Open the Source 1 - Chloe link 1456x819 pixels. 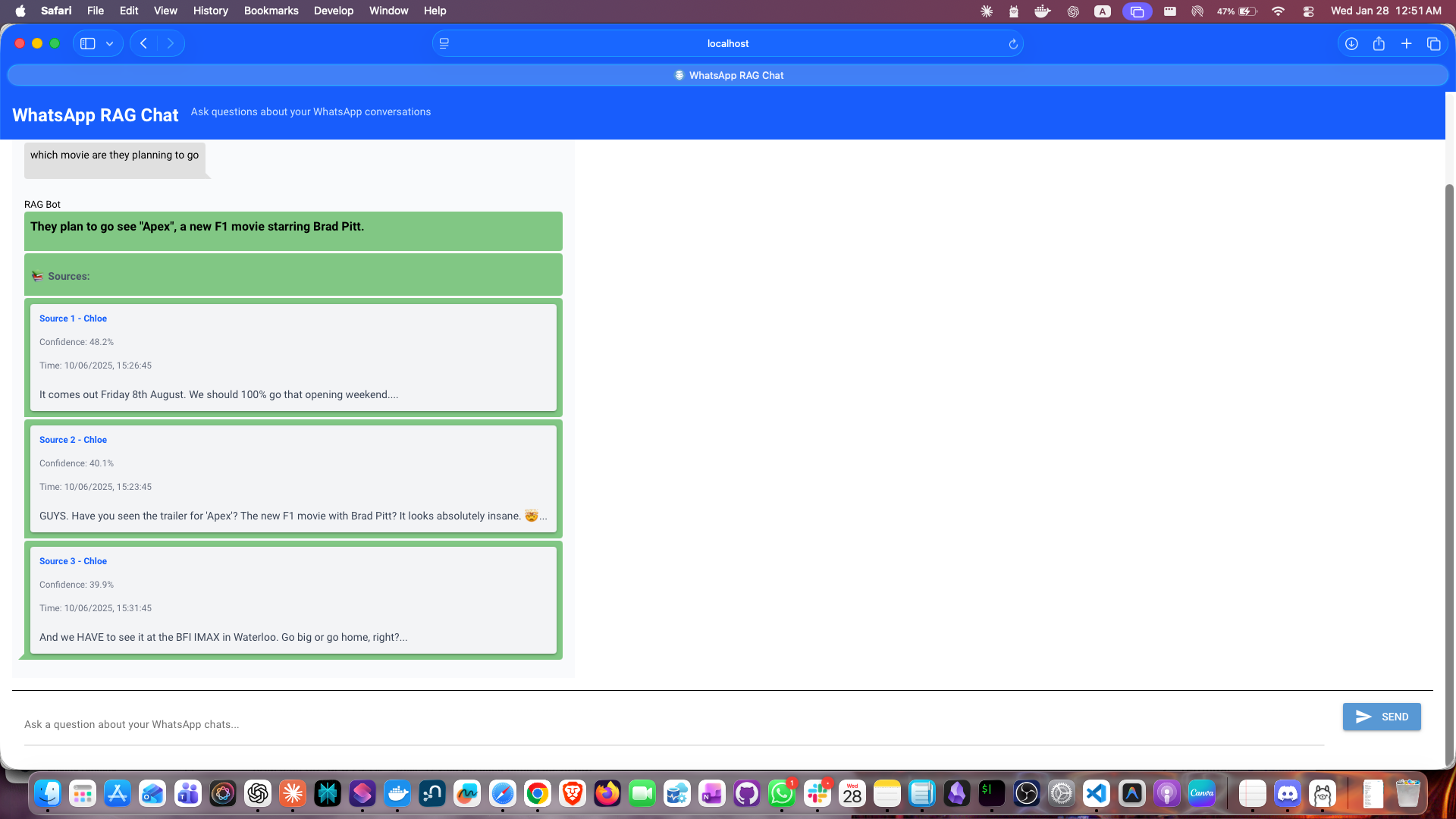(73, 318)
